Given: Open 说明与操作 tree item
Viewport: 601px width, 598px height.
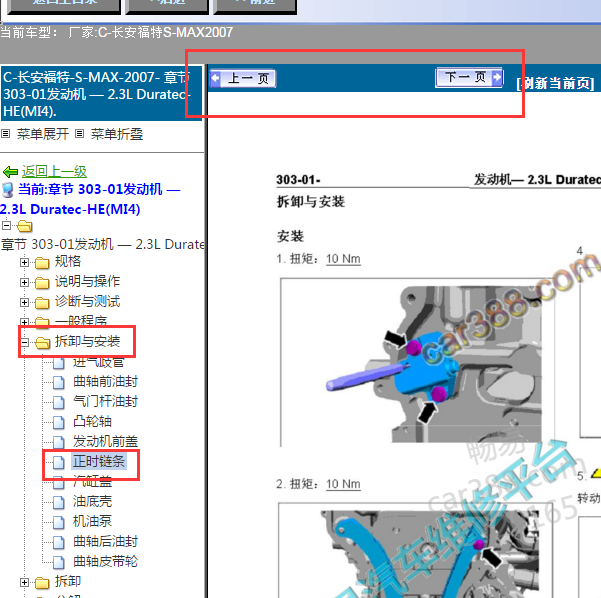Looking at the screenshot, I should coord(87,281).
